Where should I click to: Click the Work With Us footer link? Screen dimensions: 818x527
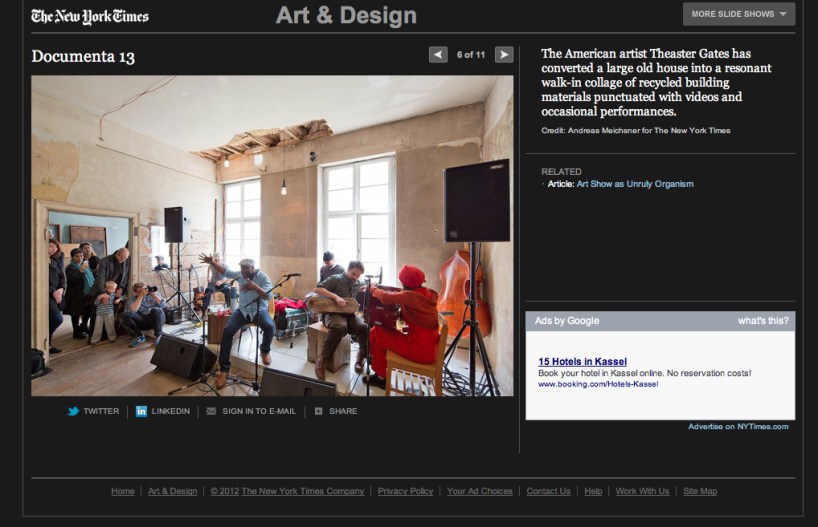(642, 491)
